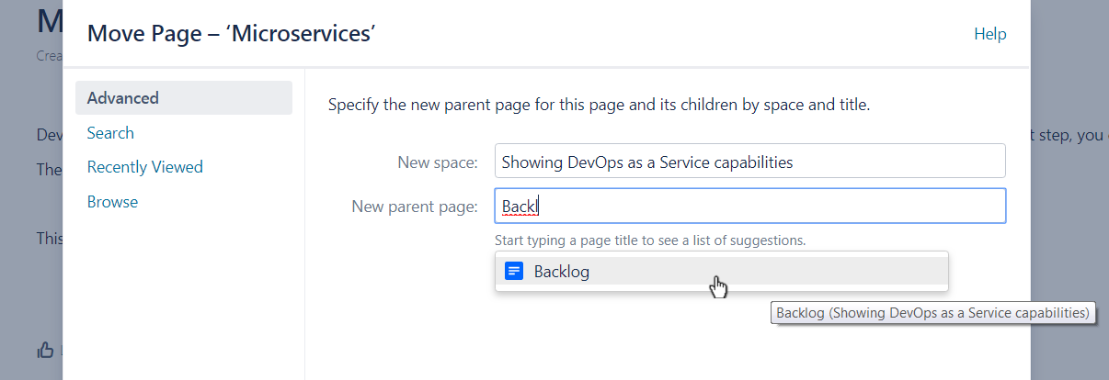Switch to the Search tab
Image resolution: width=1109 pixels, height=380 pixels.
(110, 133)
